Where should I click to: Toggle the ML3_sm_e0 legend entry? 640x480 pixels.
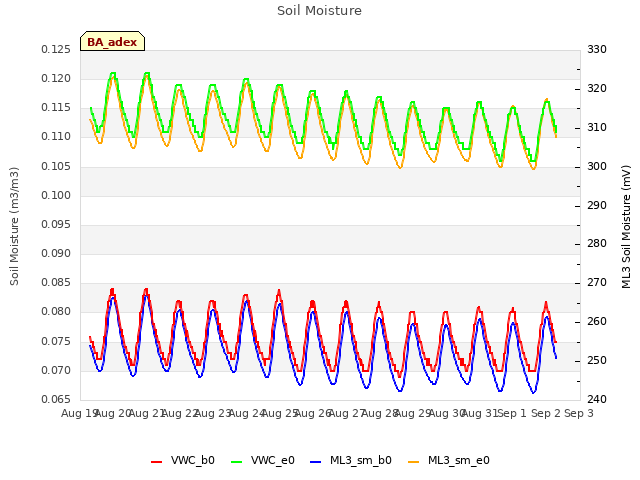point(449,460)
